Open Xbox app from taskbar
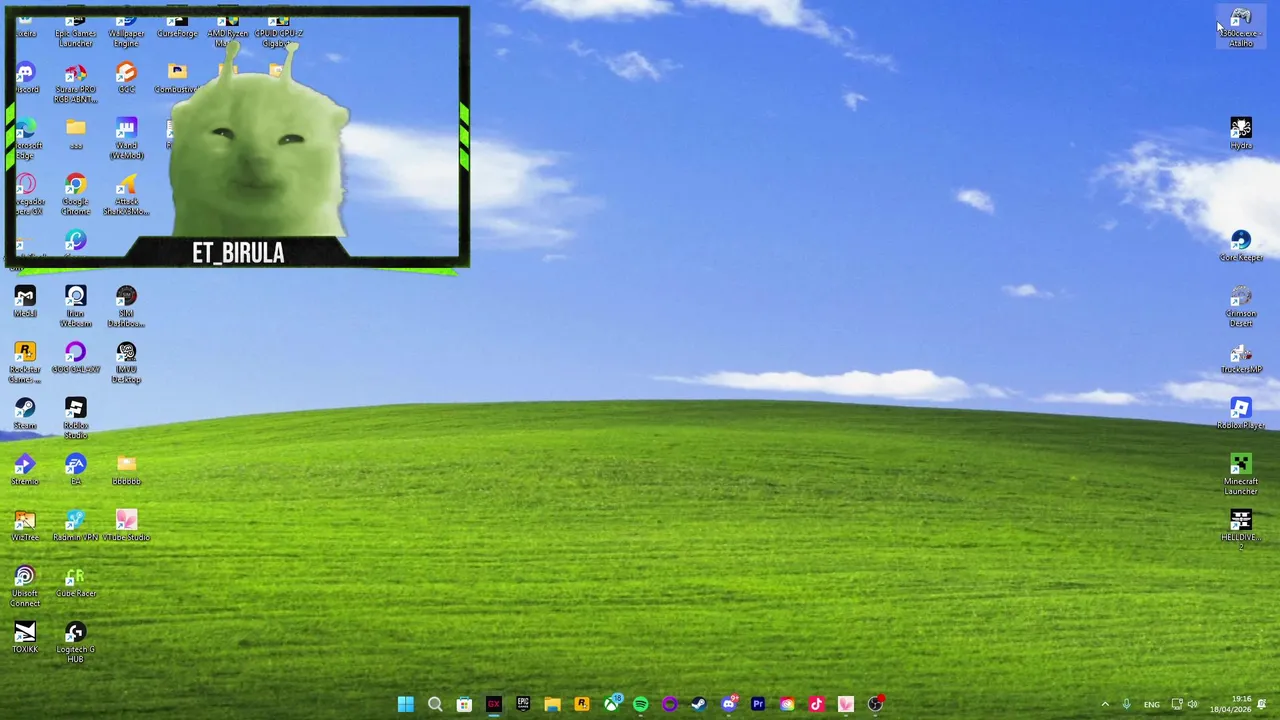The height and width of the screenshot is (720, 1280). click(x=611, y=704)
